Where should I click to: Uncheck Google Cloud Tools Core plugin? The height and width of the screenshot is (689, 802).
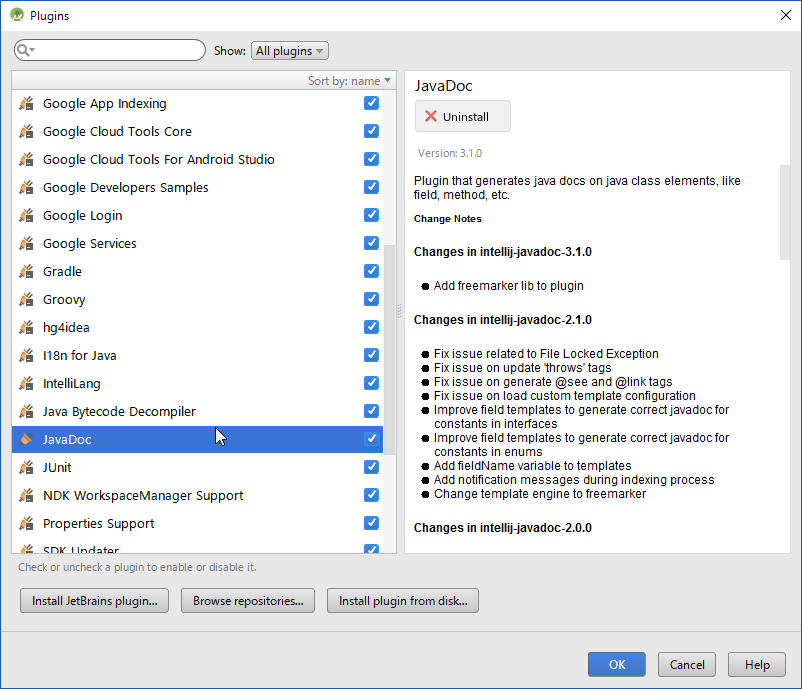[x=371, y=131]
